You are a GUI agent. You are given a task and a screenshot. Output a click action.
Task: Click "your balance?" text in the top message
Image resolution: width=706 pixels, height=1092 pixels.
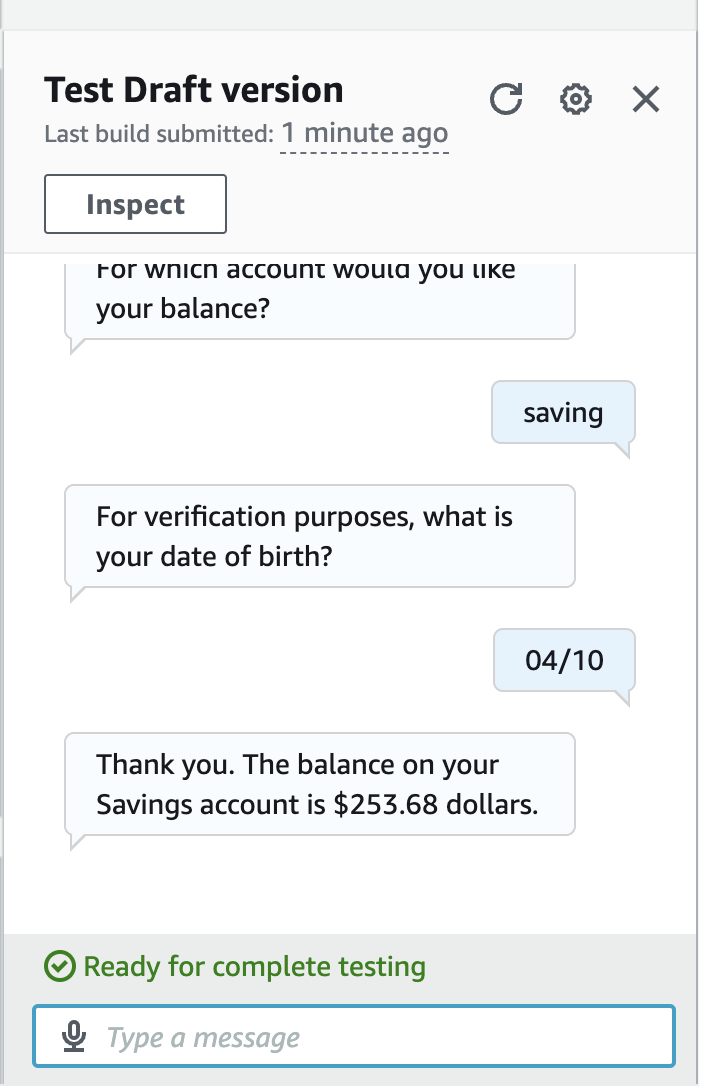183,309
